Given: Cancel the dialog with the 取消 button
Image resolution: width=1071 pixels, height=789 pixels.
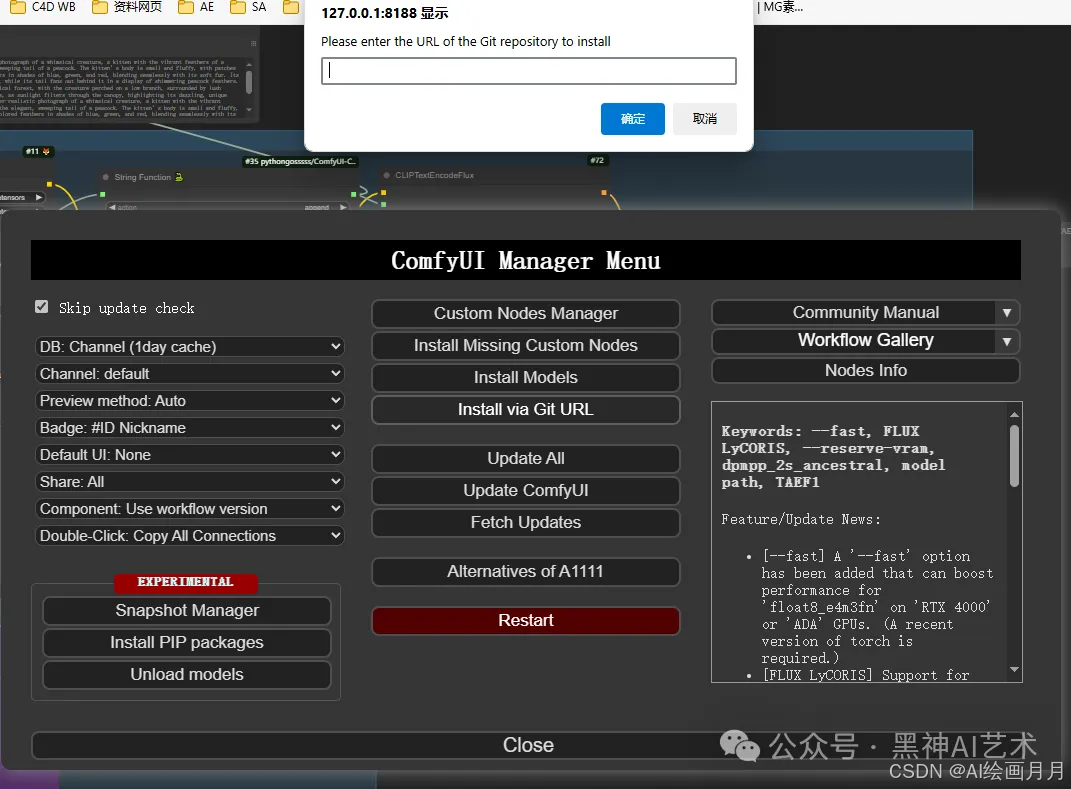Looking at the screenshot, I should point(705,119).
